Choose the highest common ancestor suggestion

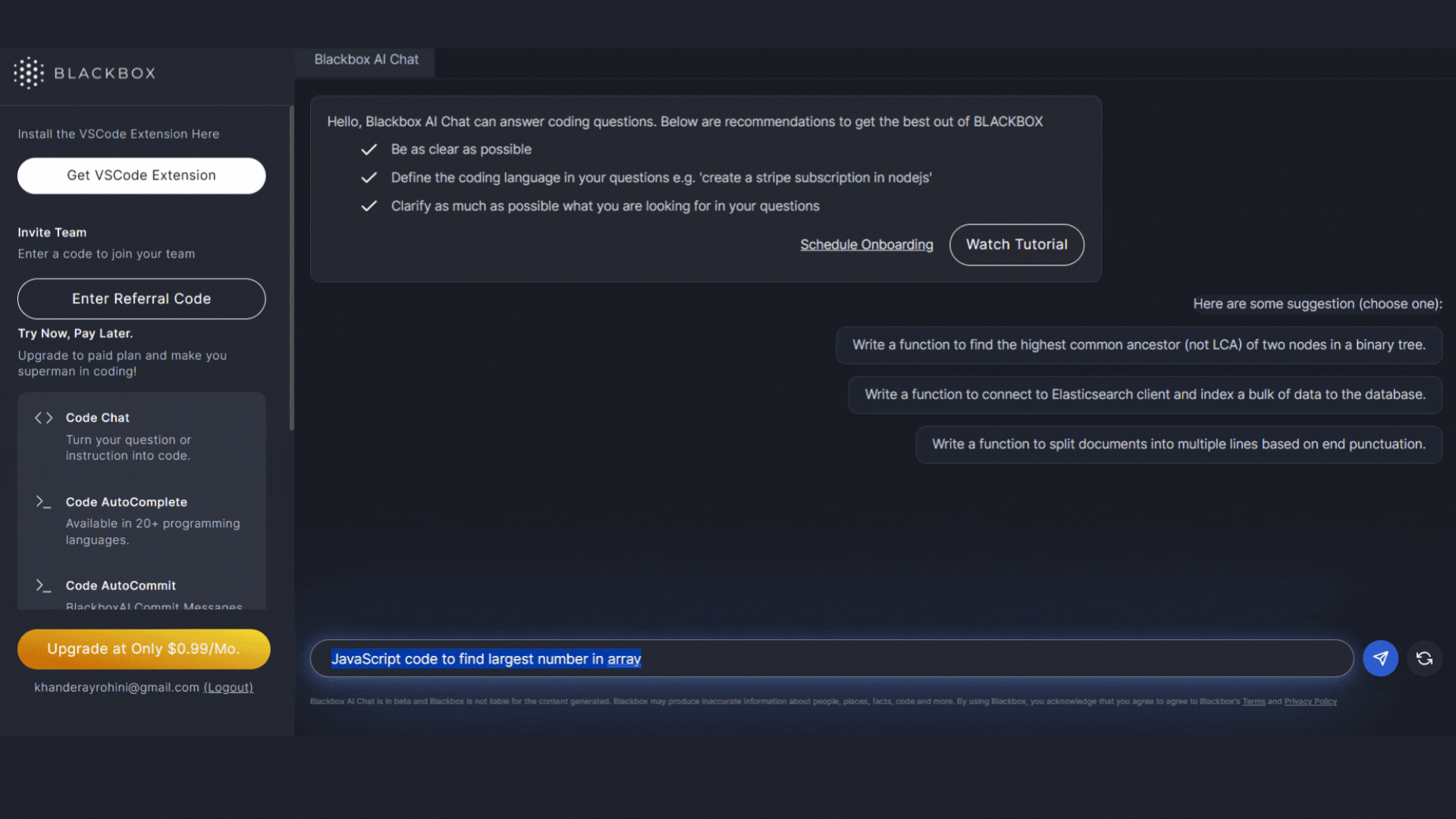(x=1138, y=345)
